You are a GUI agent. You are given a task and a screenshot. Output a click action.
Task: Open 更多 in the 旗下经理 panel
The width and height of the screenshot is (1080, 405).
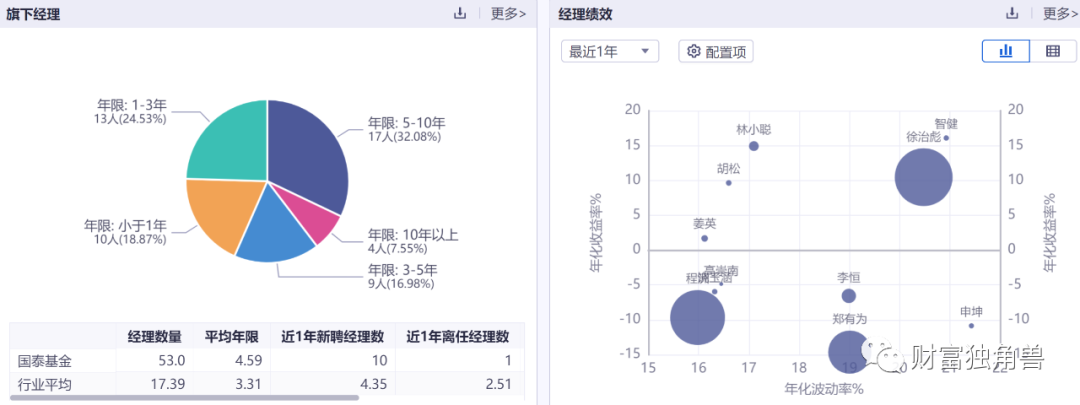click(508, 13)
